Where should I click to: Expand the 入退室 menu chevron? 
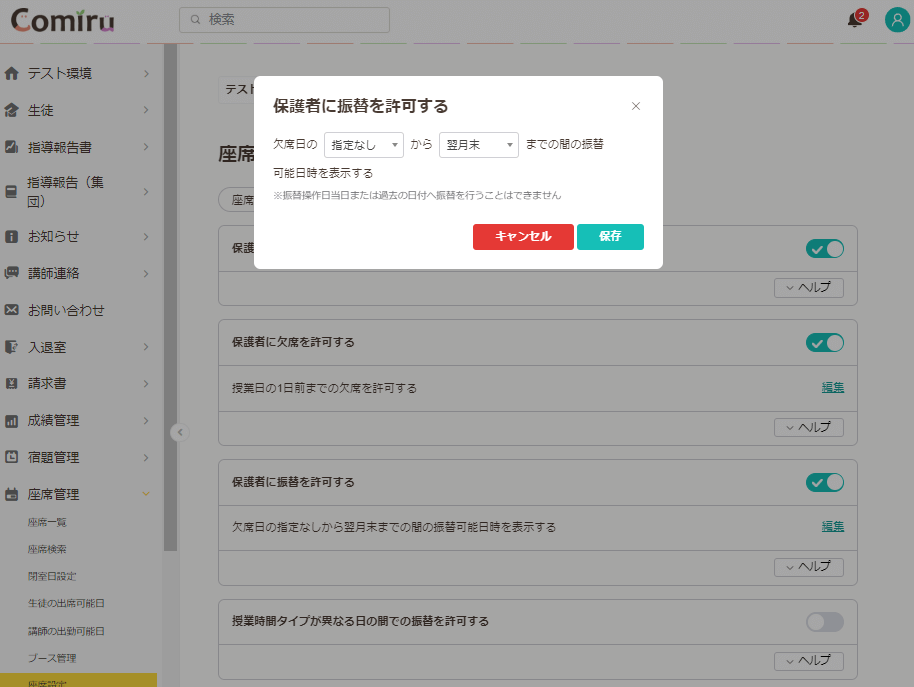(146, 347)
